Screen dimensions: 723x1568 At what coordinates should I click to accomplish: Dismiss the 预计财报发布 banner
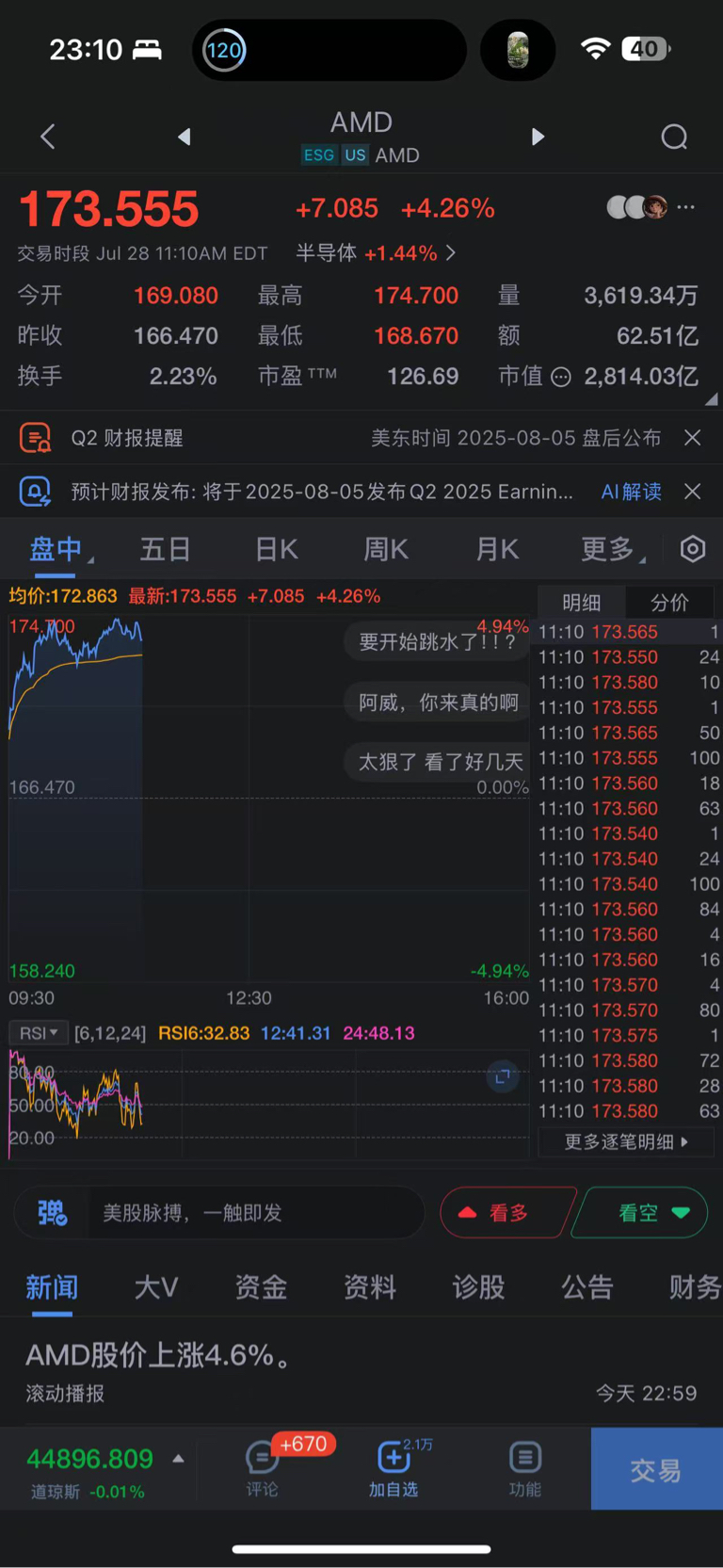click(692, 492)
